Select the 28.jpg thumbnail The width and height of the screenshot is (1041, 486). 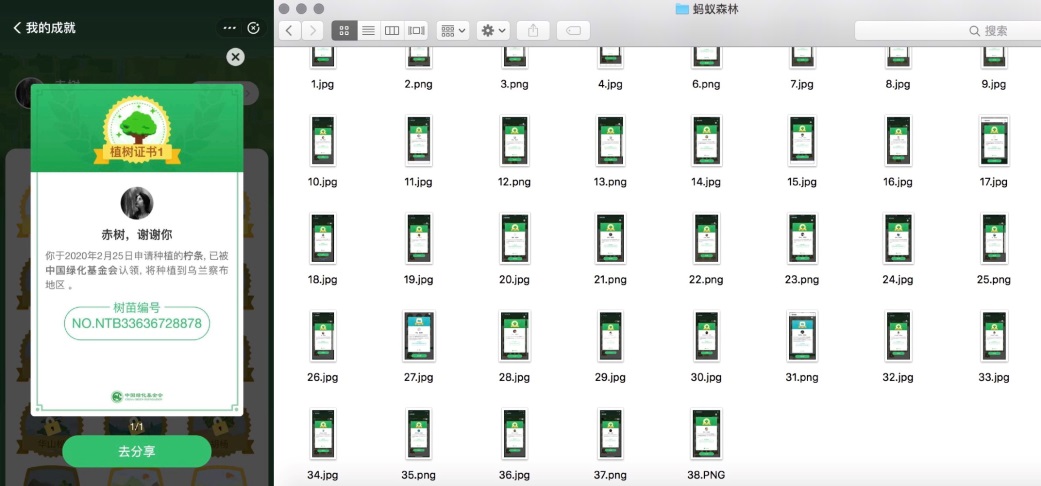515,336
